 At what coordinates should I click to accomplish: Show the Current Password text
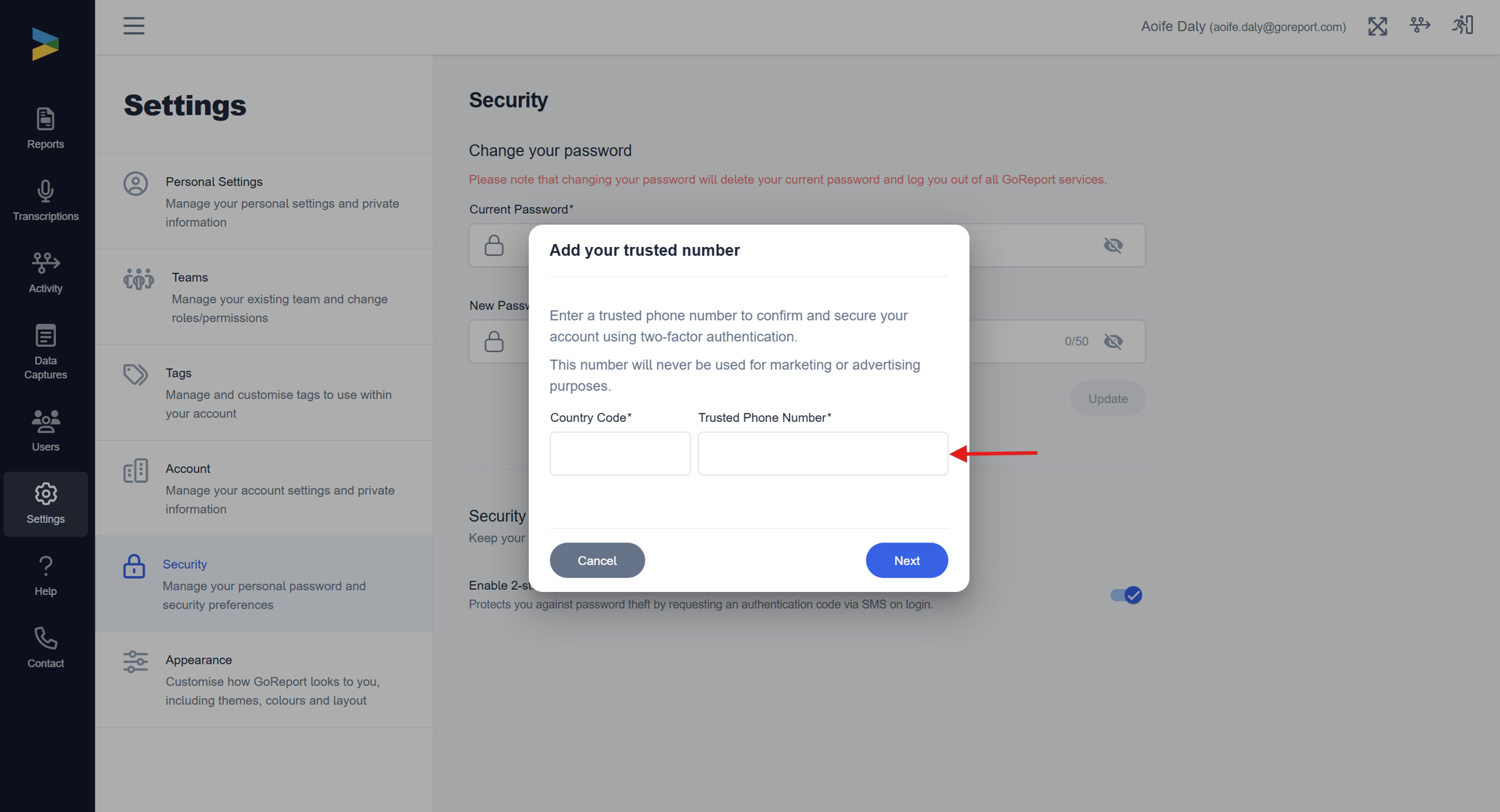tap(1113, 245)
